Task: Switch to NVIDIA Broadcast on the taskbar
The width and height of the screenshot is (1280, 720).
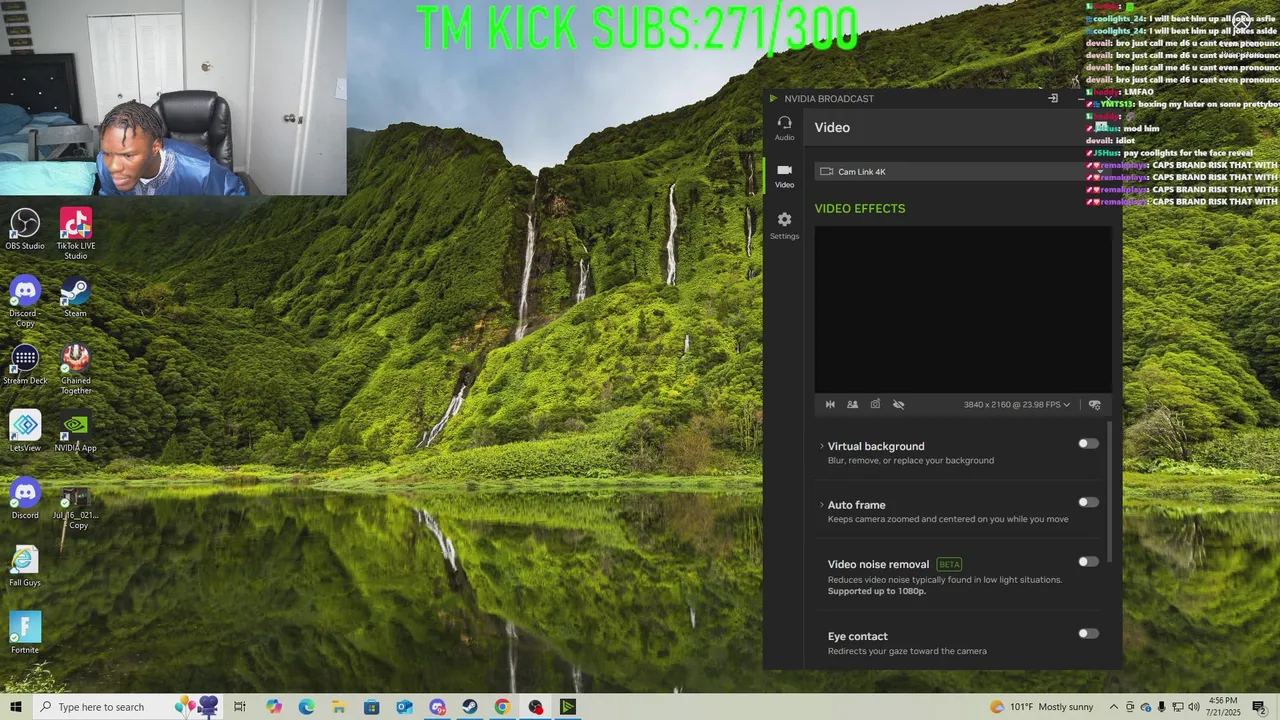Action: coord(568,707)
